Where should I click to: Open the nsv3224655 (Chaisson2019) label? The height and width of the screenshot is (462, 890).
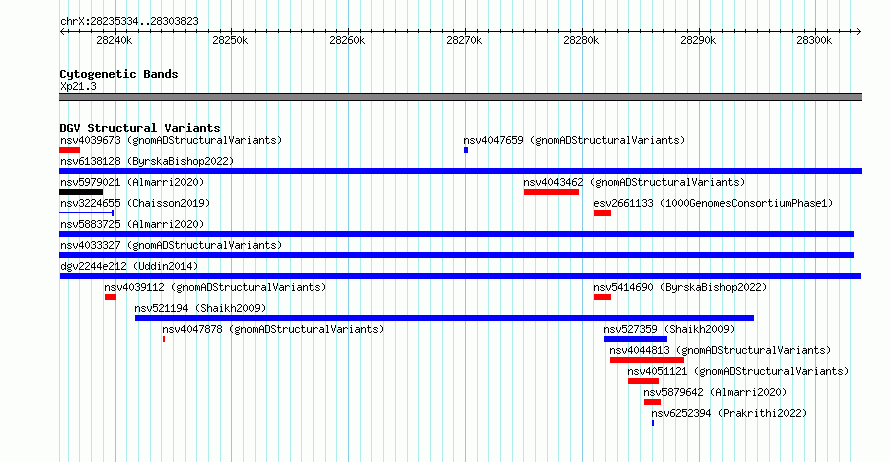tap(135, 203)
